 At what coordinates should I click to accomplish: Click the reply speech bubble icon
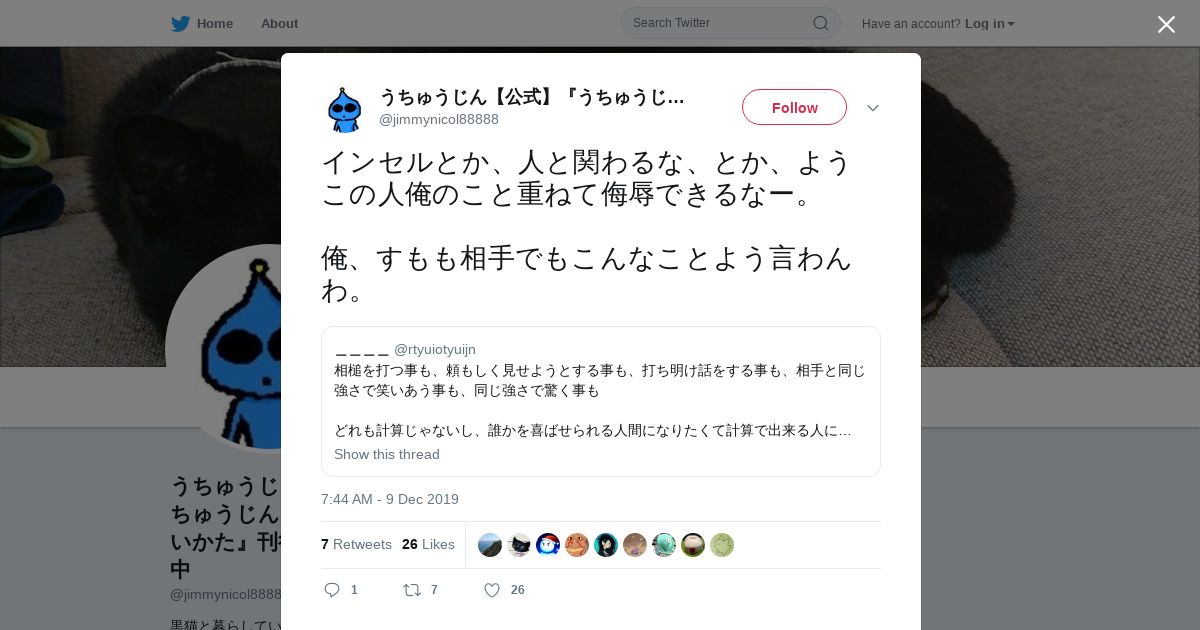[x=332, y=590]
